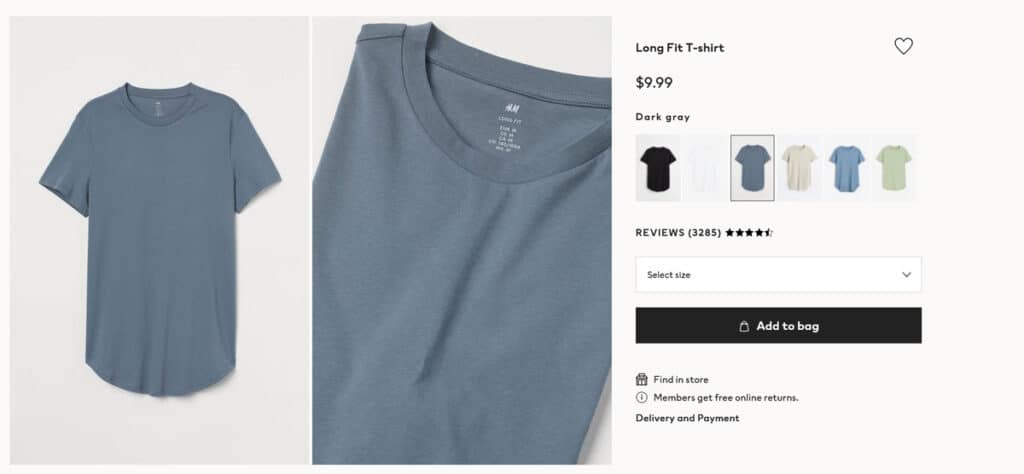Open the close-up collar detail photo
1024x474 pixels.
click(461, 240)
